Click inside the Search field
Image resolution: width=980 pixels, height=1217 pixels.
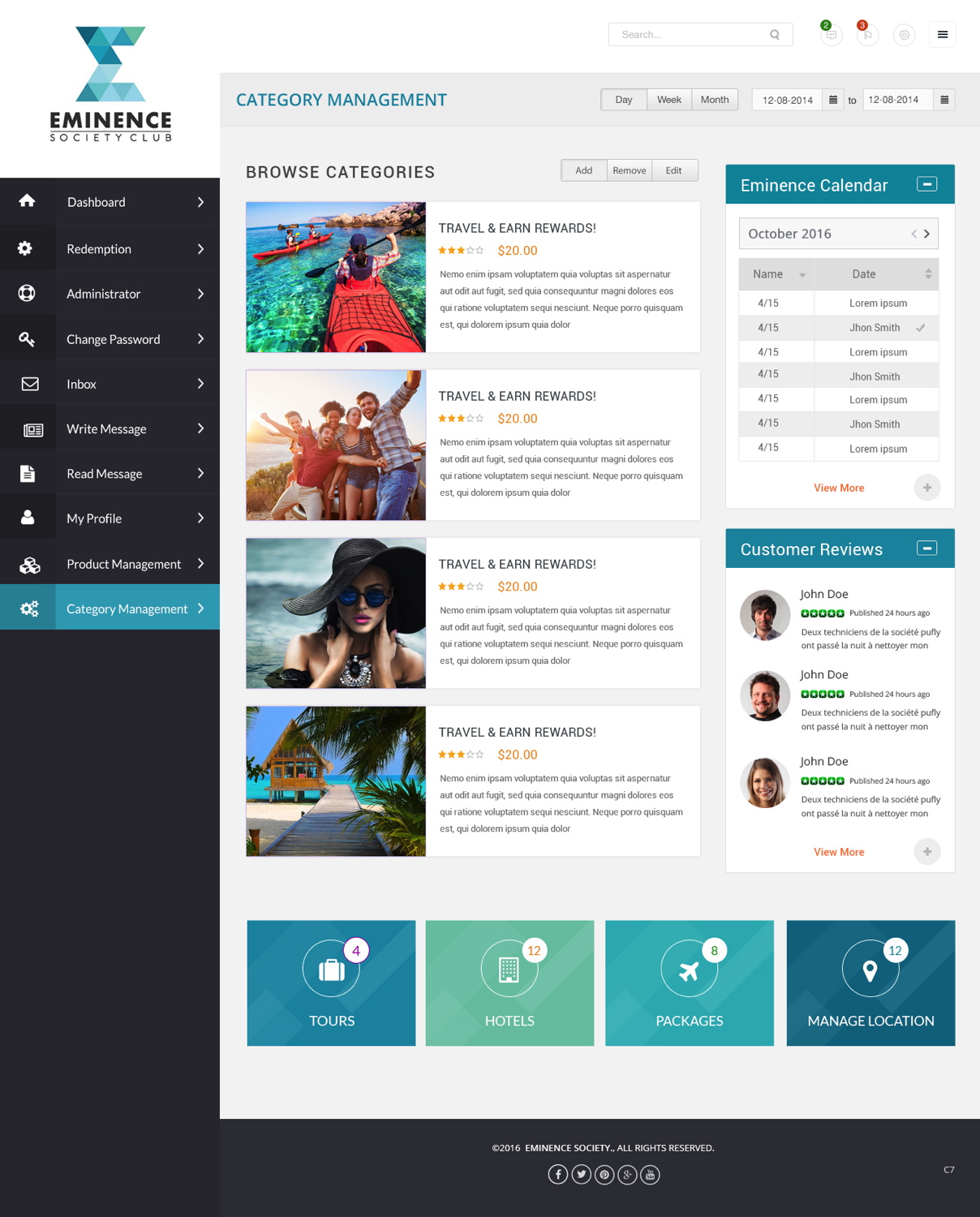(x=694, y=34)
